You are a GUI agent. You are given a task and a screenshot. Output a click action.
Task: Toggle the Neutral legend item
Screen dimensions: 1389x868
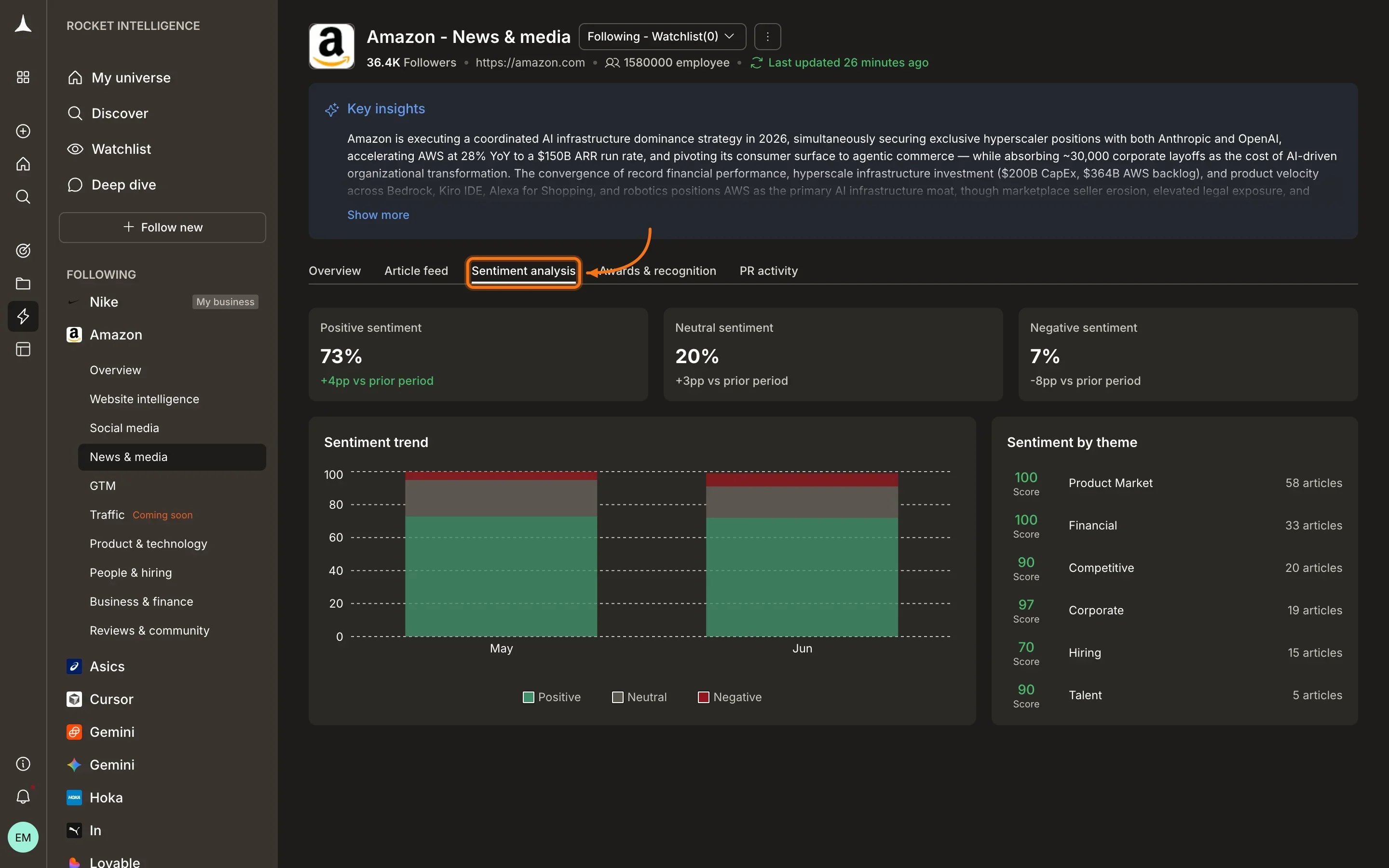[640, 697]
